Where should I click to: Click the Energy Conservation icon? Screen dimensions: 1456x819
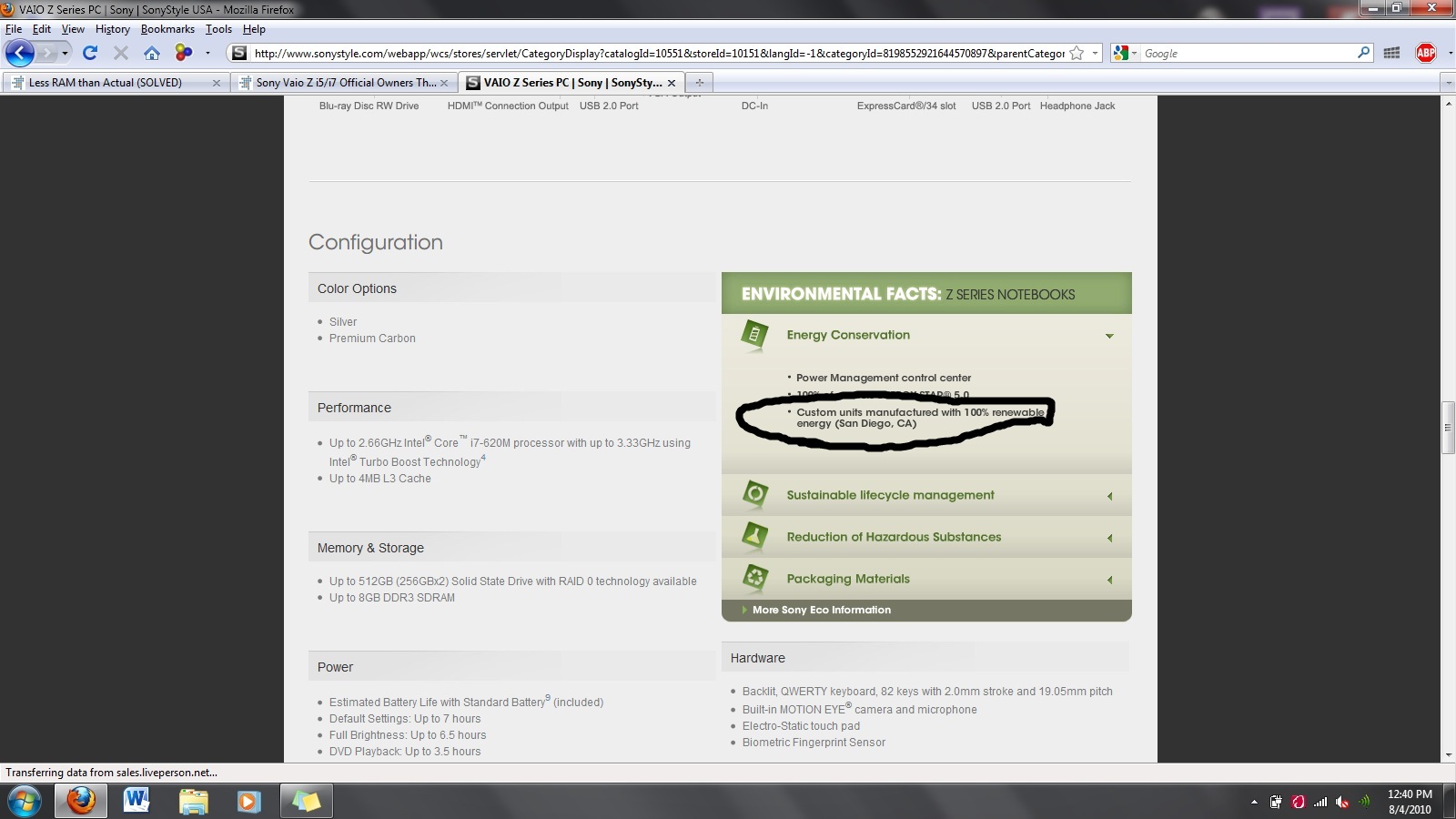click(754, 335)
